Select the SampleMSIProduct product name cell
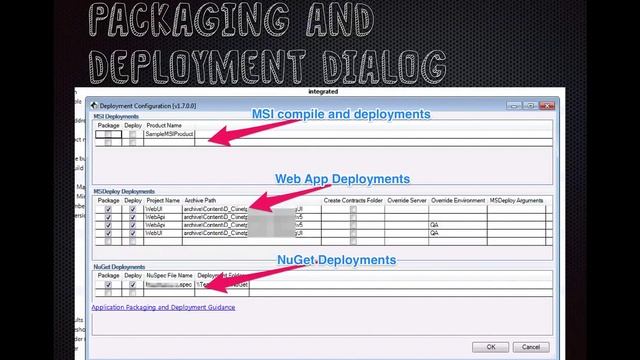This screenshot has height=360, width=640. point(169,134)
